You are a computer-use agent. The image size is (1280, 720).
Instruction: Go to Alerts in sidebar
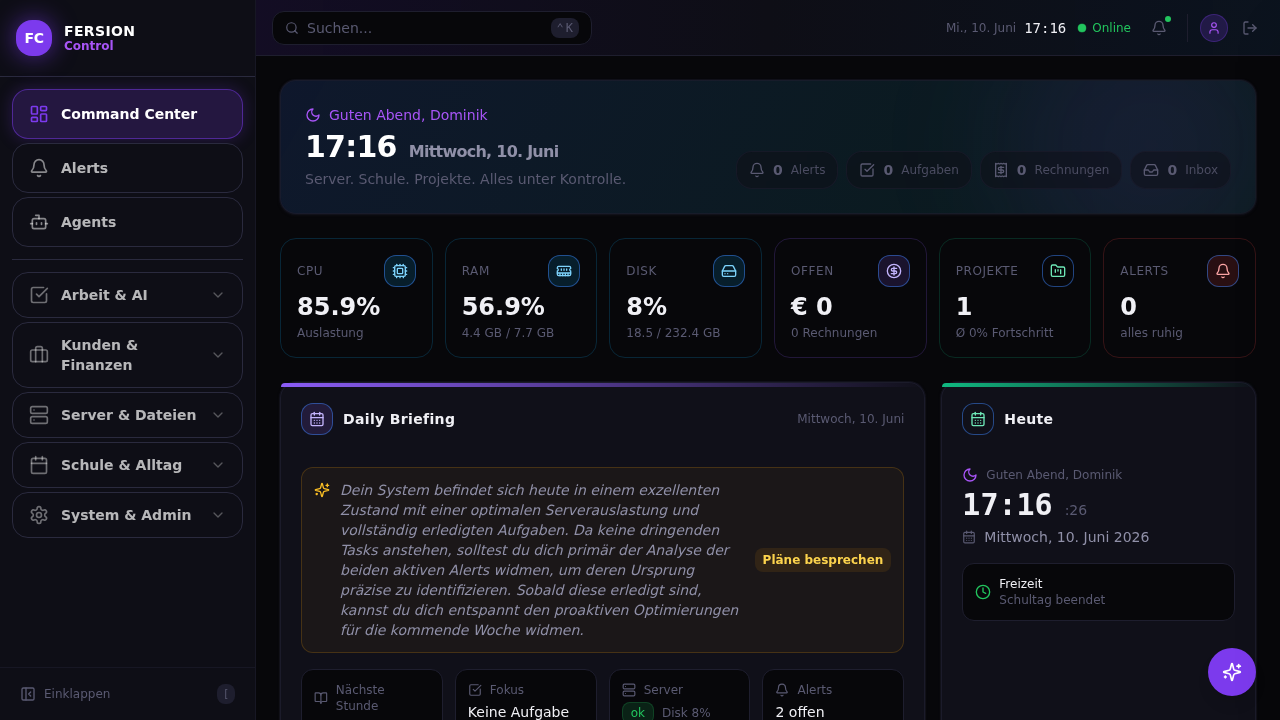[127, 168]
